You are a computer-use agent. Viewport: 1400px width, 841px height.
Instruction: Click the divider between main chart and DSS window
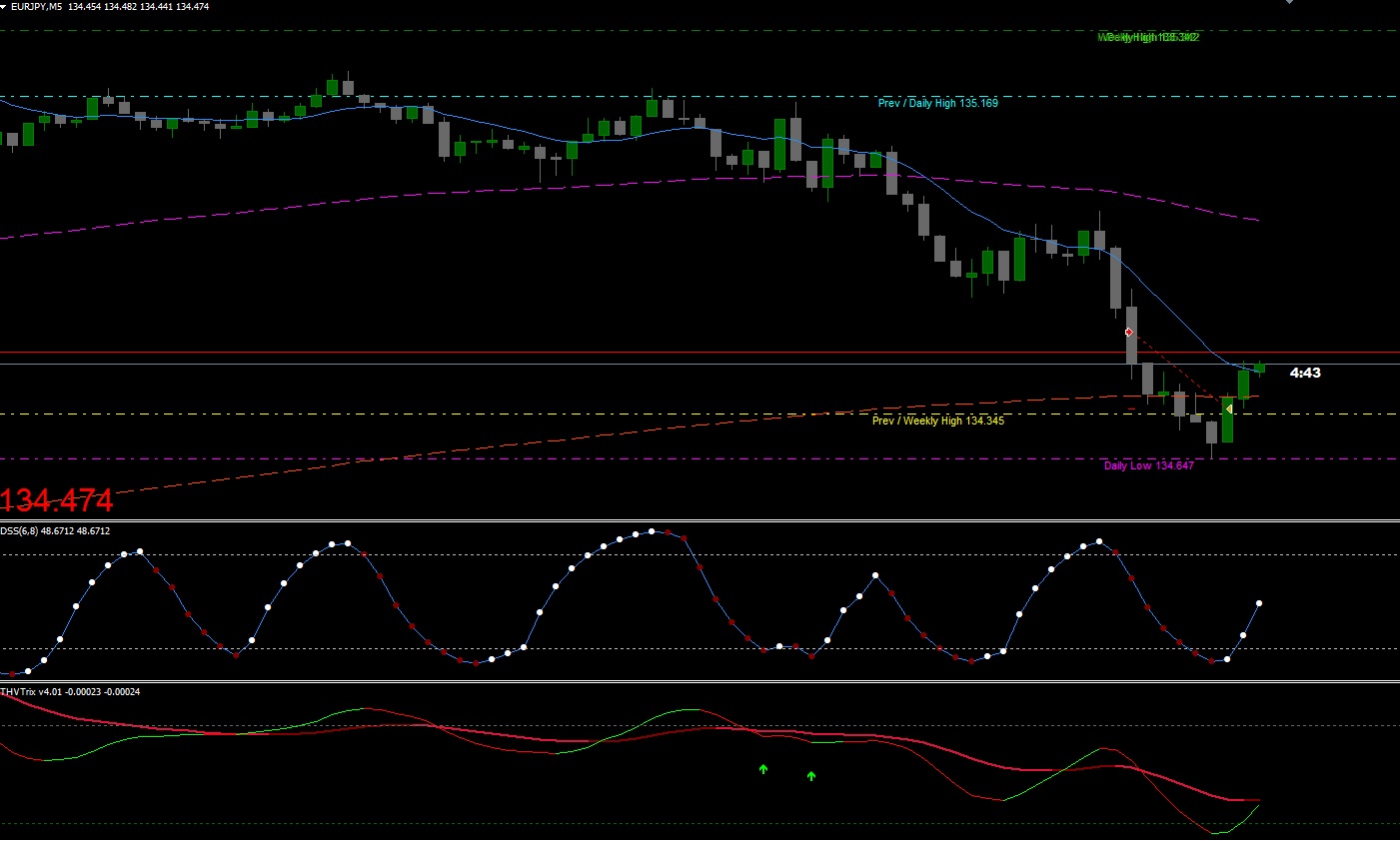(700, 520)
